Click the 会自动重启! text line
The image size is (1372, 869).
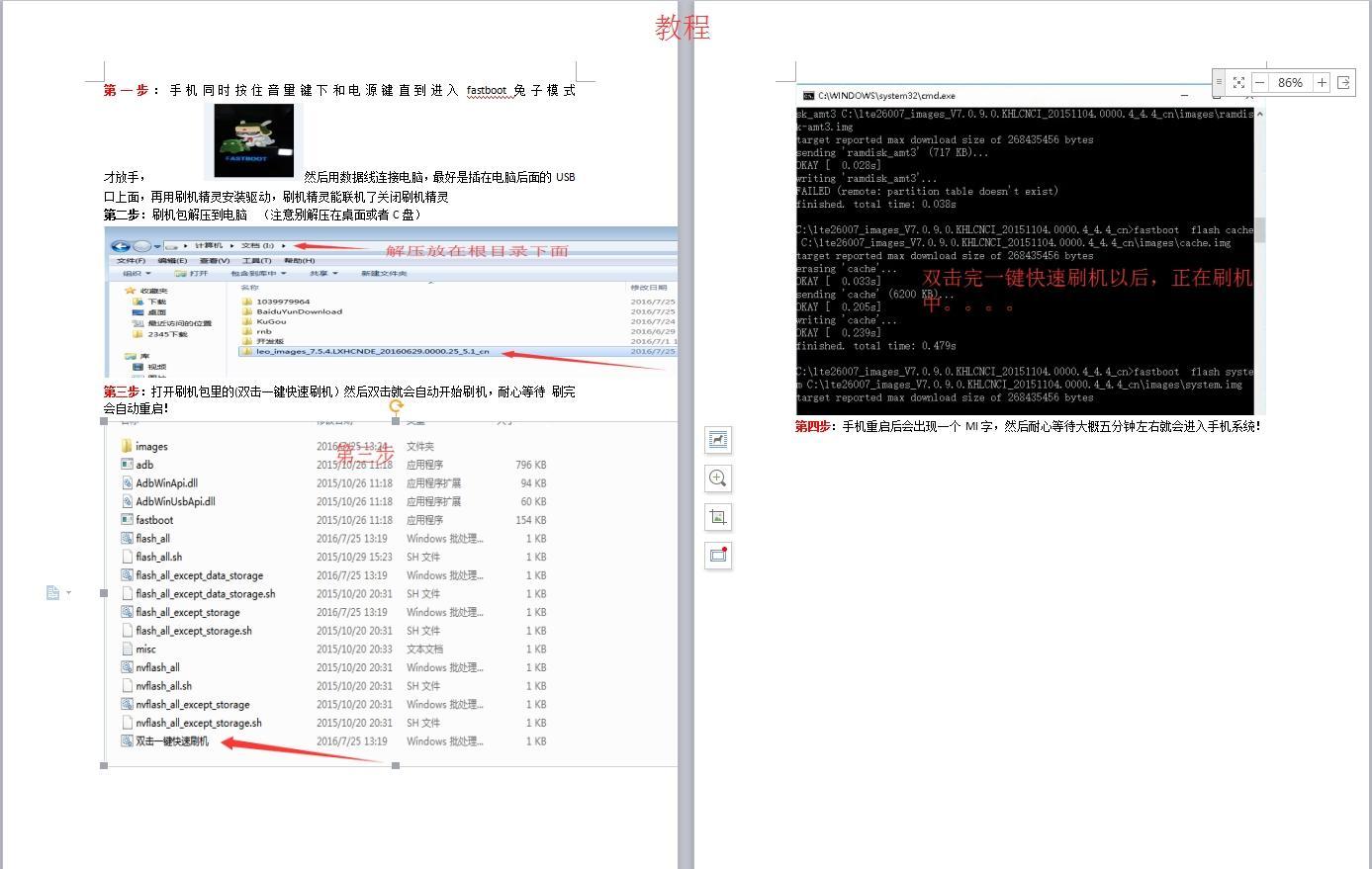point(137,407)
